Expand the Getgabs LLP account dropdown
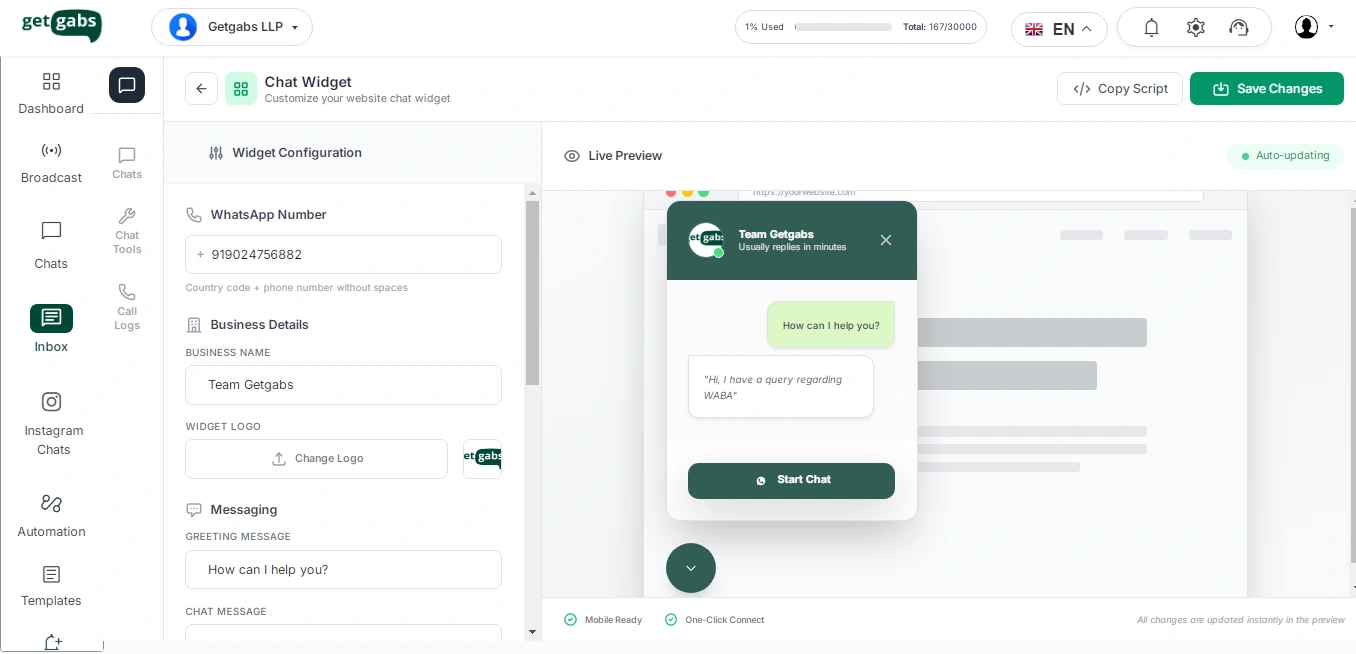Image resolution: width=1356 pixels, height=654 pixels. point(232,27)
